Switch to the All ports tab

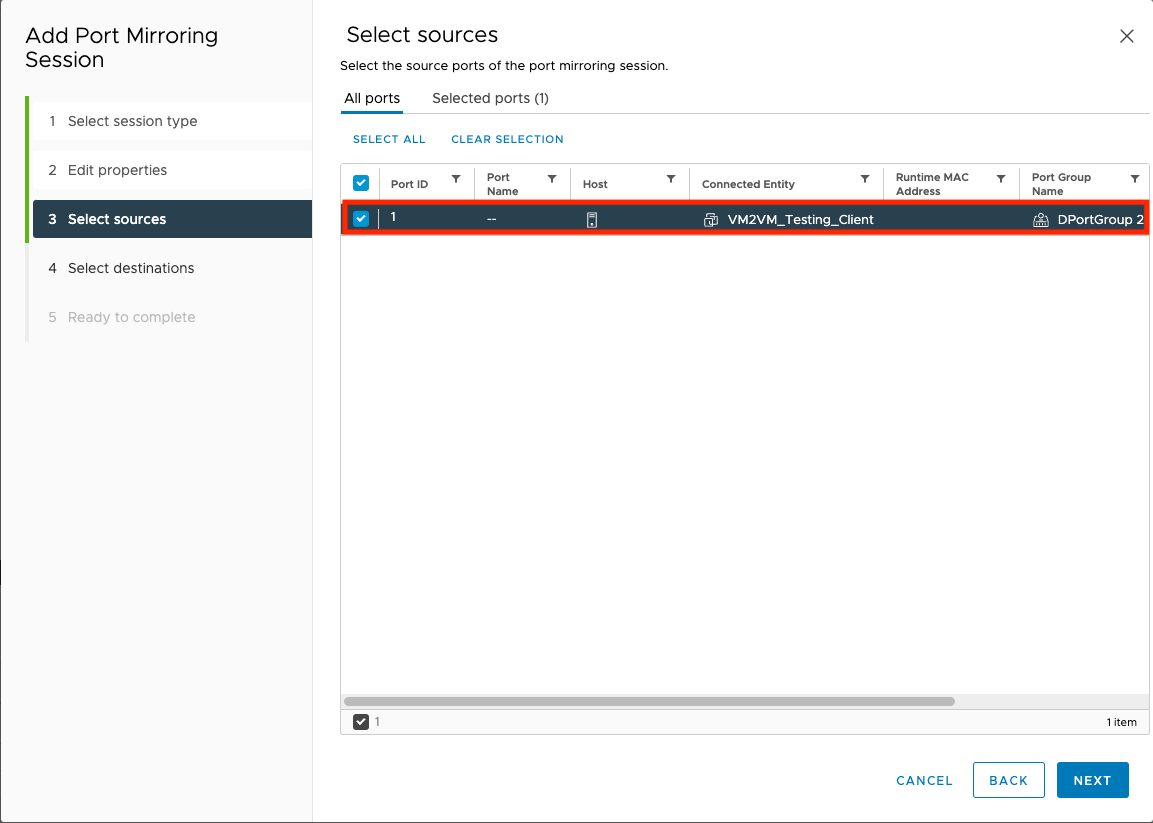372,98
